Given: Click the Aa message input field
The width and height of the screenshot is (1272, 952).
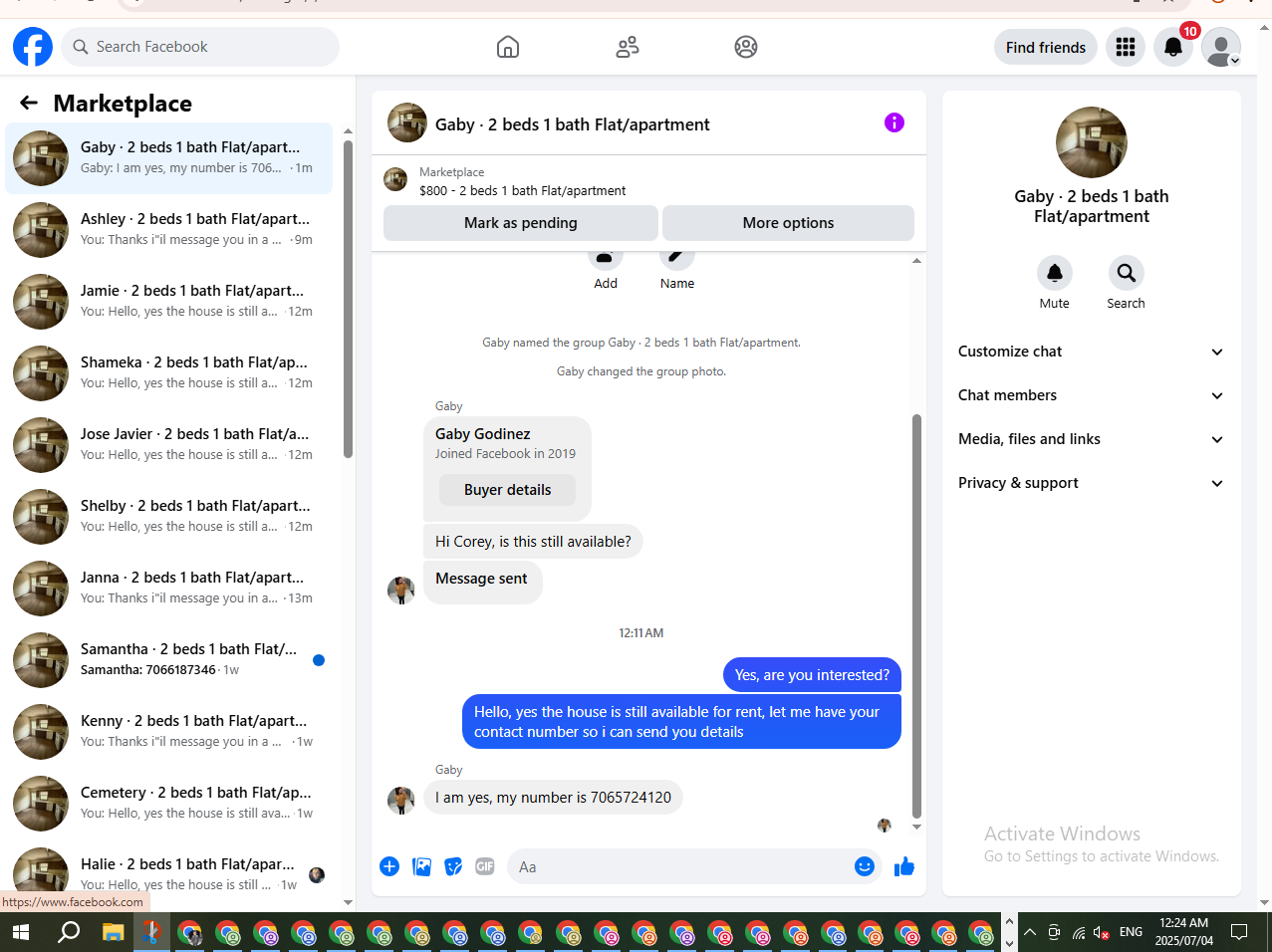Looking at the screenshot, I should tap(682, 866).
